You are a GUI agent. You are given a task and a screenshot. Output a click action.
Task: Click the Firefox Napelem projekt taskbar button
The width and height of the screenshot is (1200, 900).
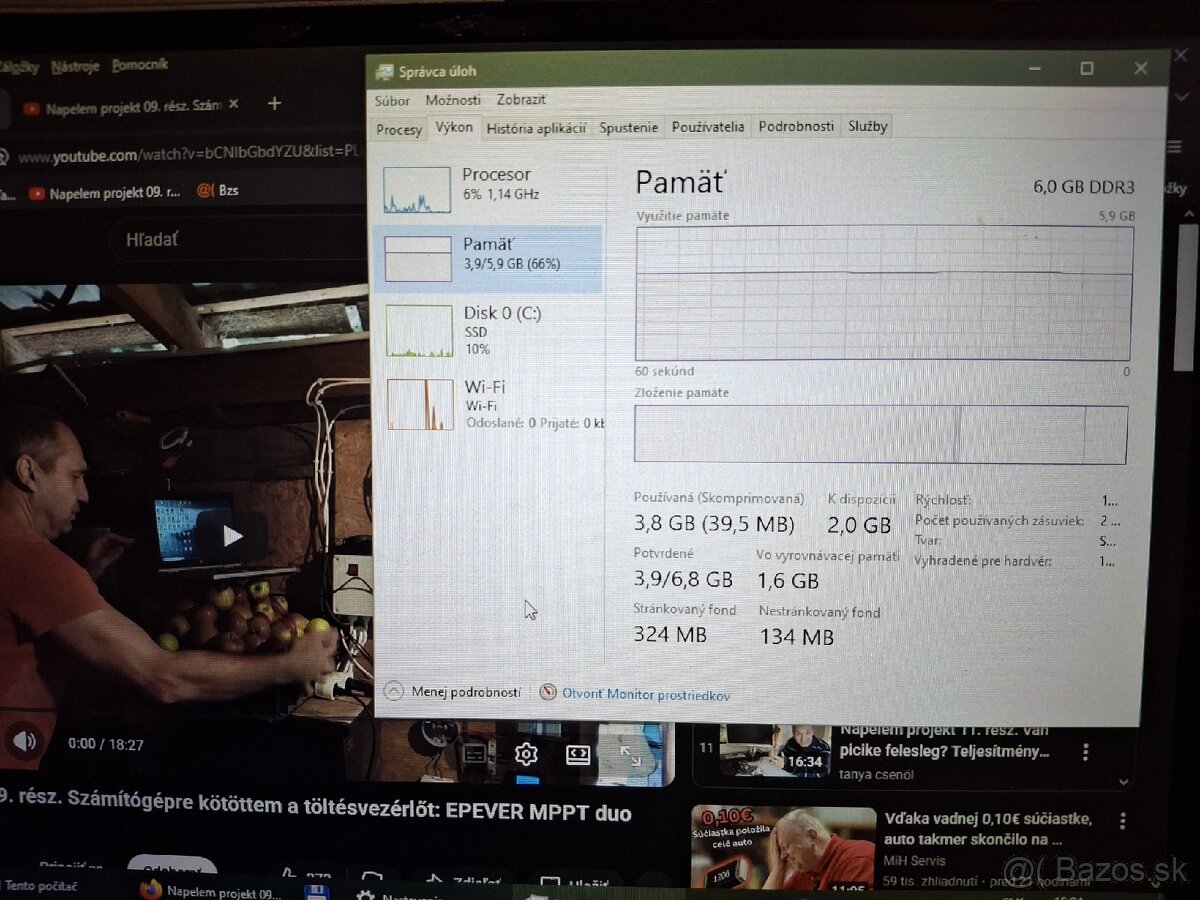(211, 890)
